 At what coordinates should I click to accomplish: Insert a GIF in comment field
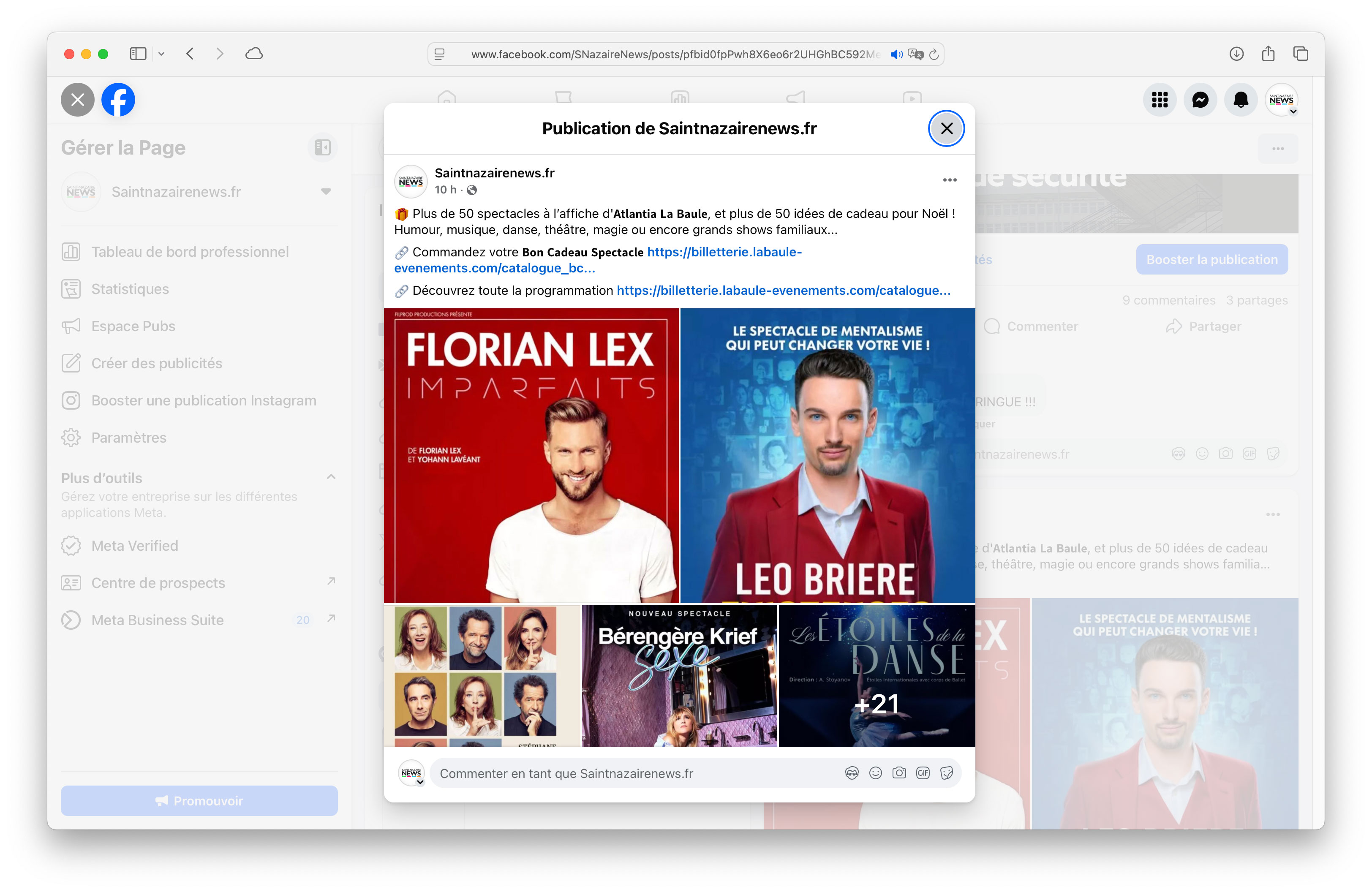point(923,773)
